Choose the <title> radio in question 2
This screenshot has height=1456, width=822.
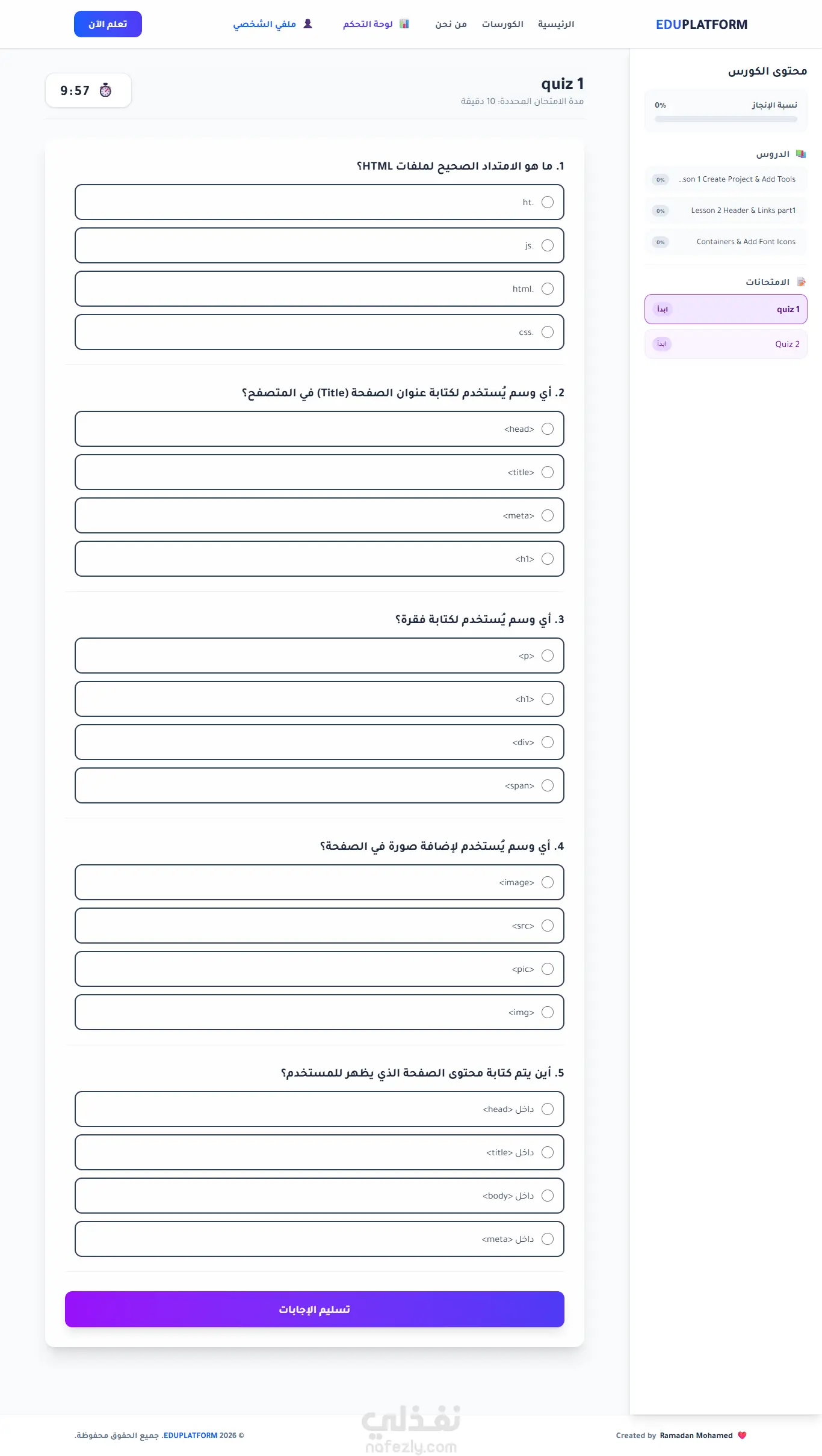pyautogui.click(x=548, y=472)
